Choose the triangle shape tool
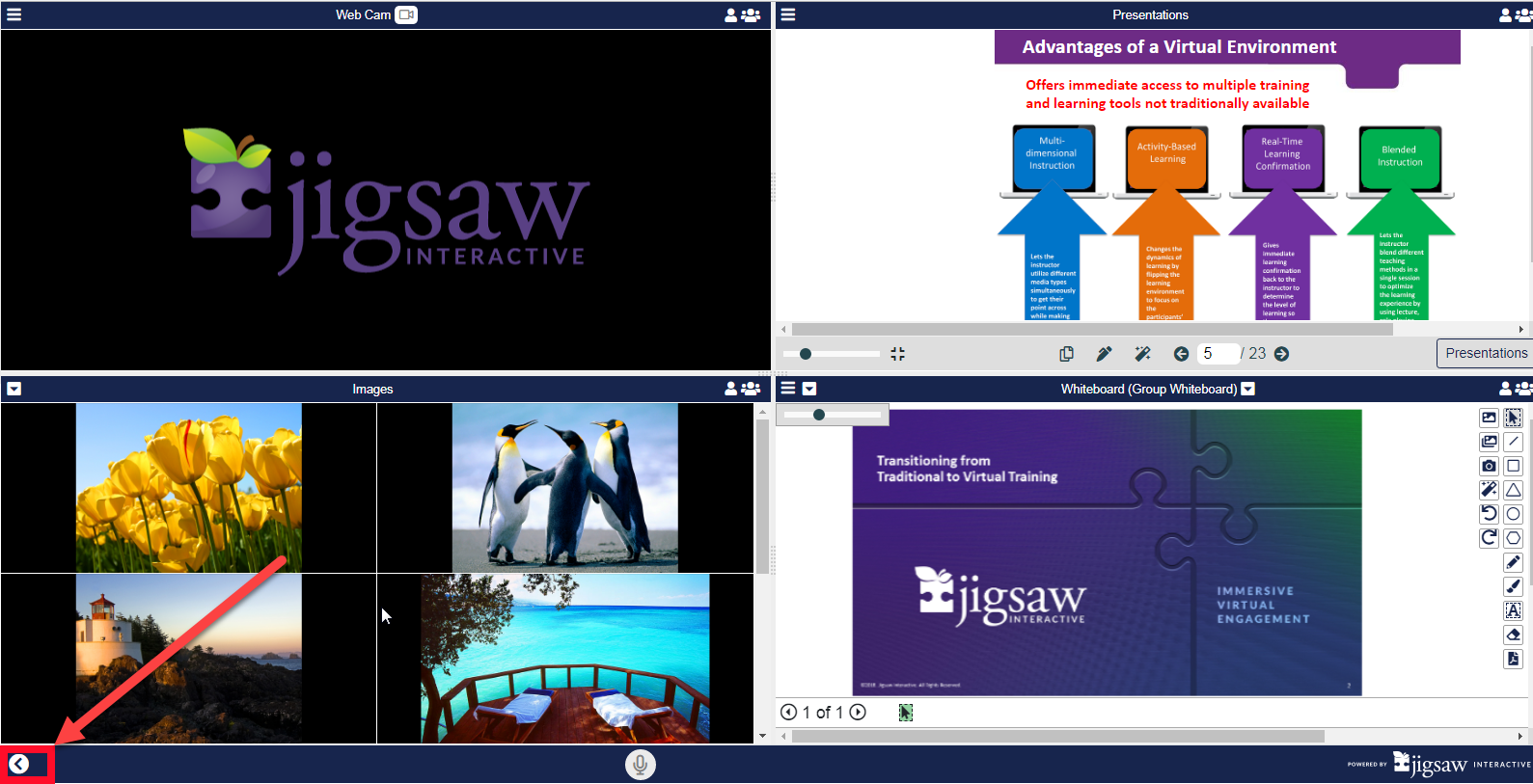 pos(1513,490)
